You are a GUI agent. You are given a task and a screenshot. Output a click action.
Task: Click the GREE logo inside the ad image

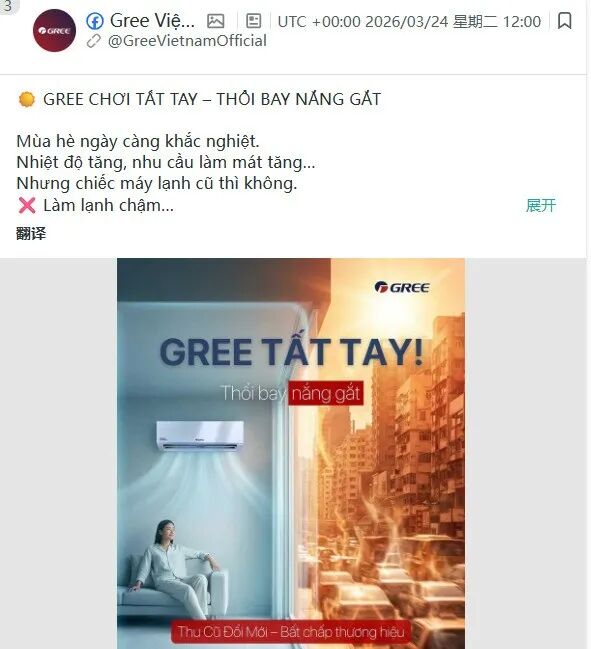402,287
